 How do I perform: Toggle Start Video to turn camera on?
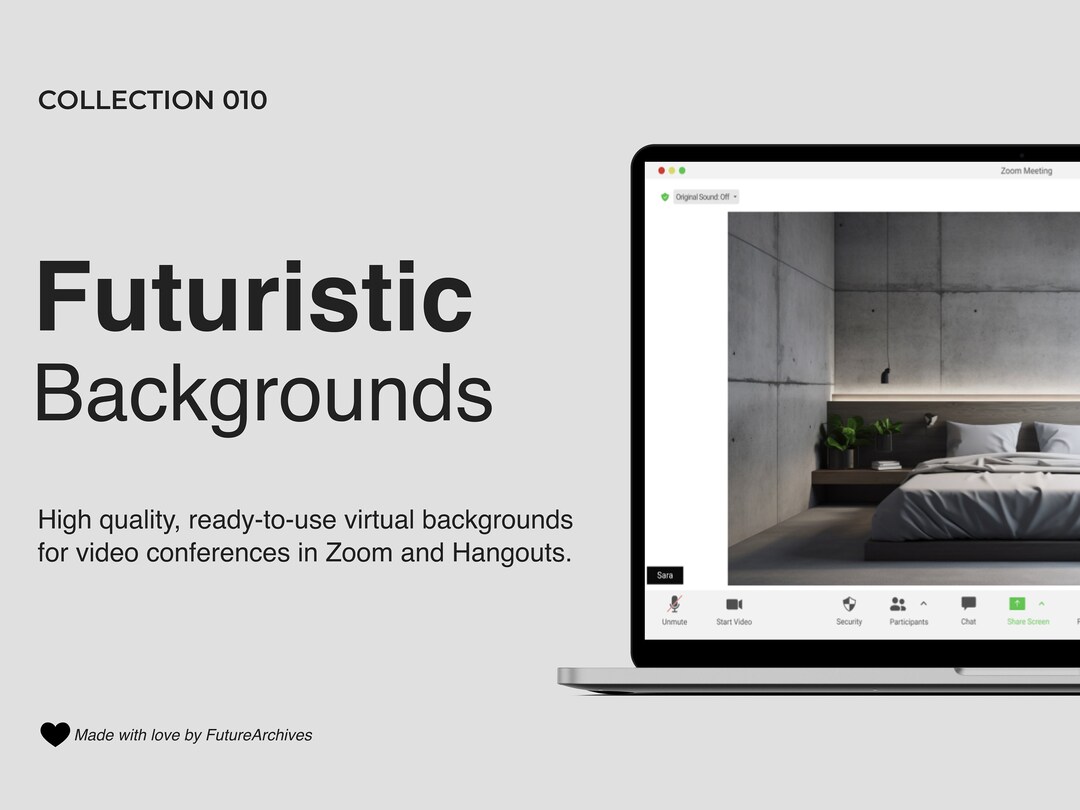(x=734, y=621)
